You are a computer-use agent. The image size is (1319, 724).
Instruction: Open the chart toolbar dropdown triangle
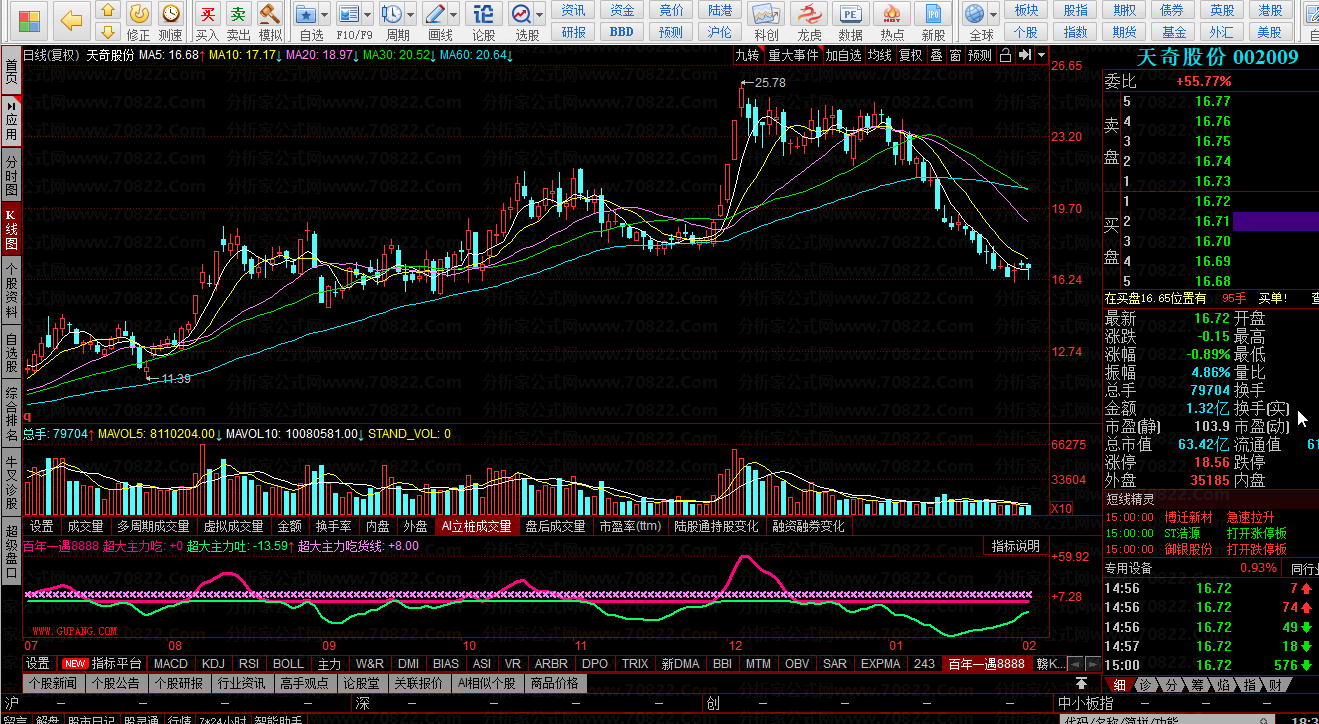(1042, 55)
